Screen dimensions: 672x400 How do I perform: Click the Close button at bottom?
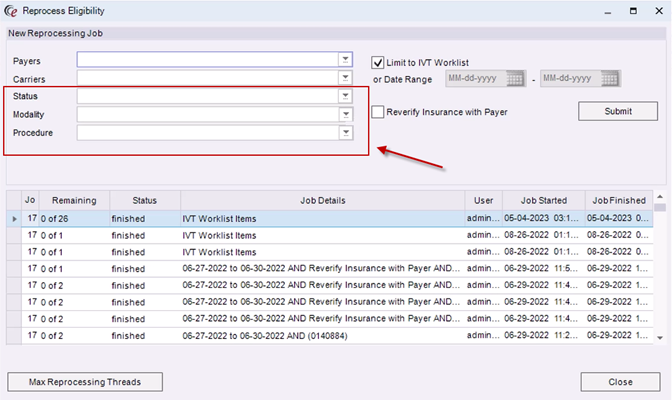[x=619, y=381]
